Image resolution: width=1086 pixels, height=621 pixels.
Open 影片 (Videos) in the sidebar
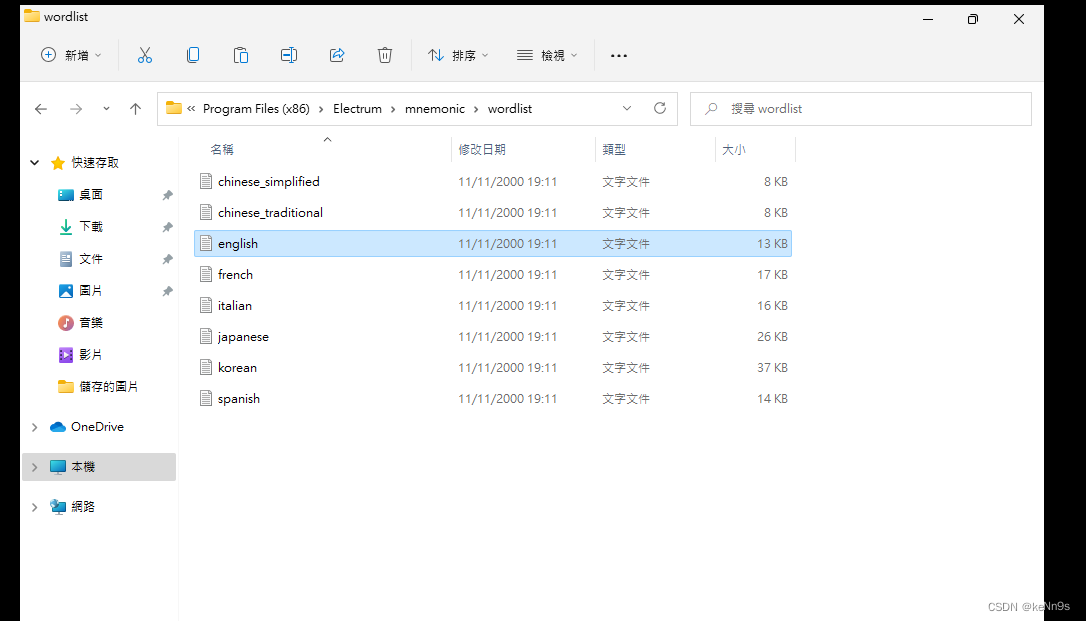click(x=91, y=354)
